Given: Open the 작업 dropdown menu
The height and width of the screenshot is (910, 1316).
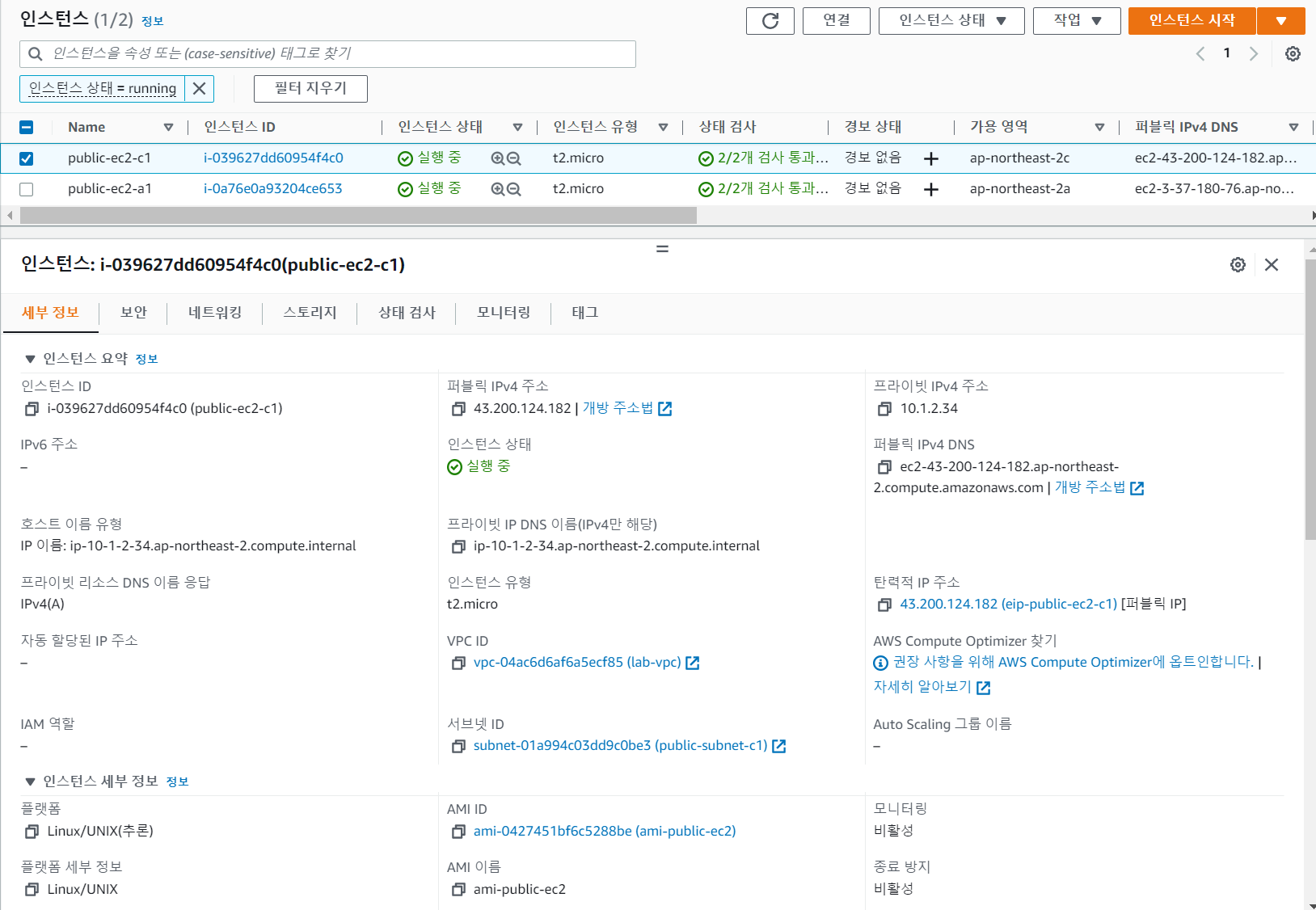Looking at the screenshot, I should tap(1077, 21).
